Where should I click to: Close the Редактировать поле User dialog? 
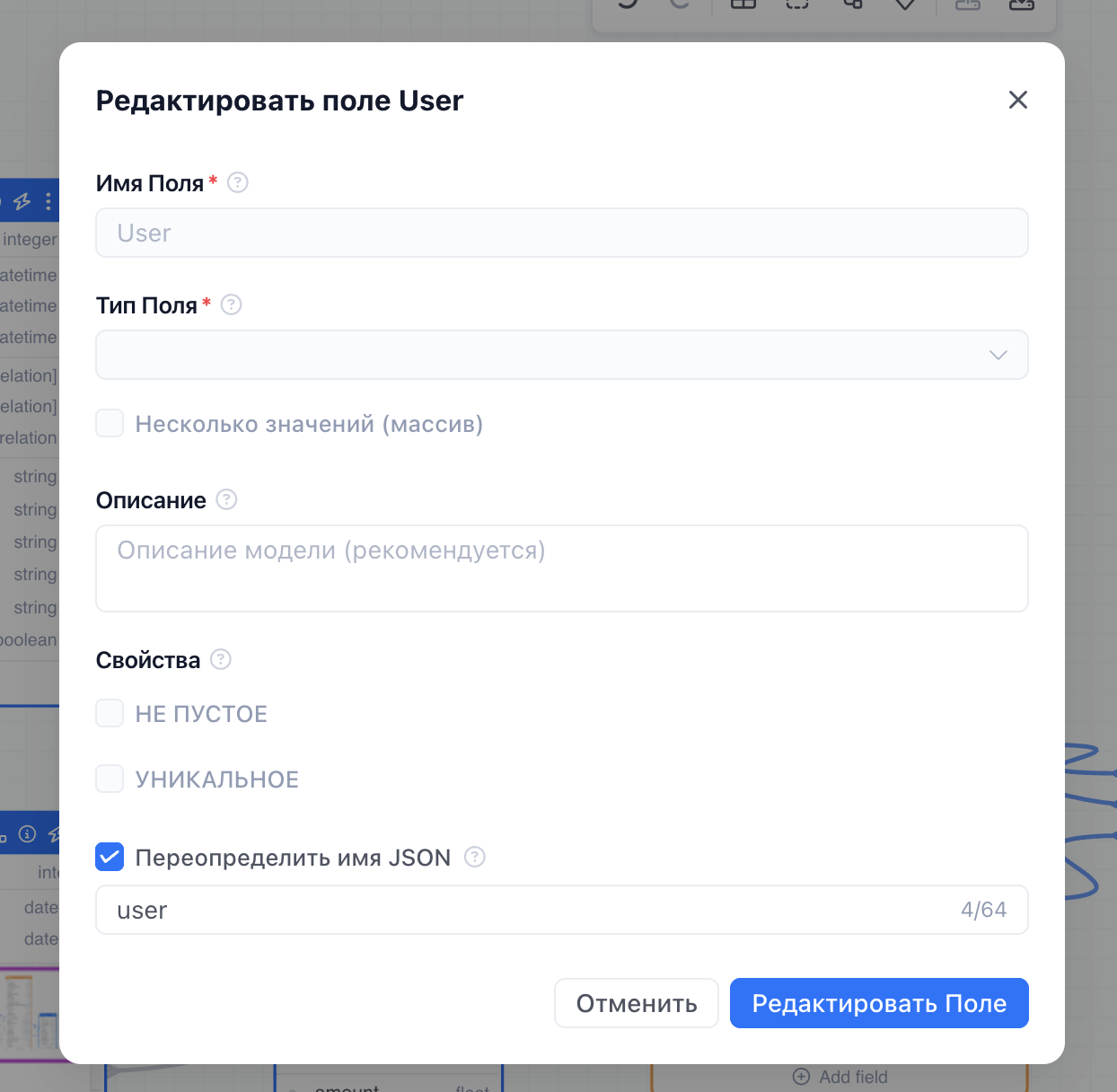coord(1017,100)
